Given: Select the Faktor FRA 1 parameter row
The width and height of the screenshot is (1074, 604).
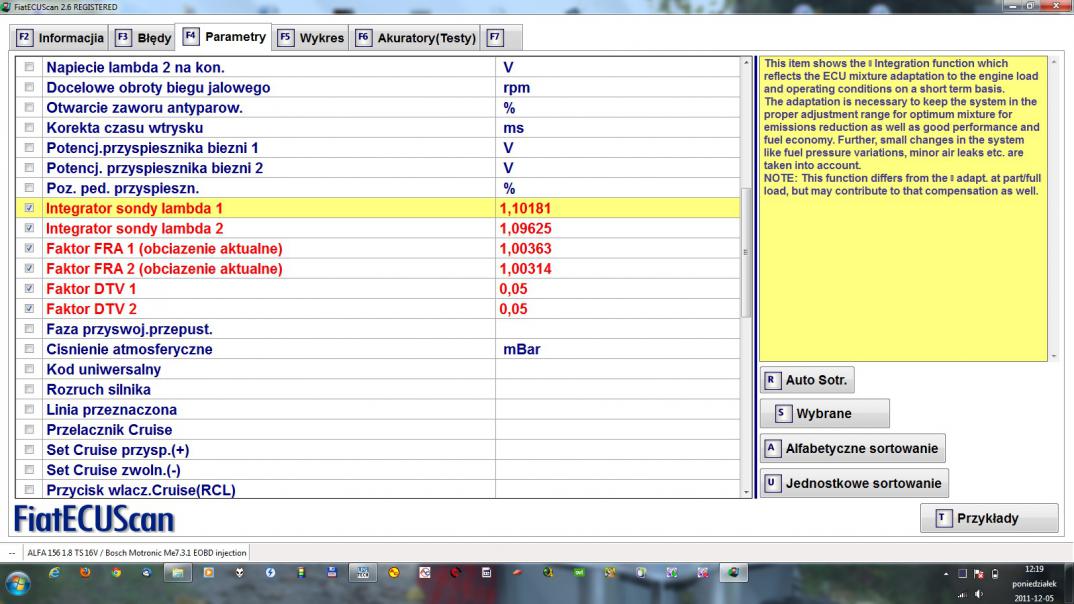Looking at the screenshot, I should 164,248.
